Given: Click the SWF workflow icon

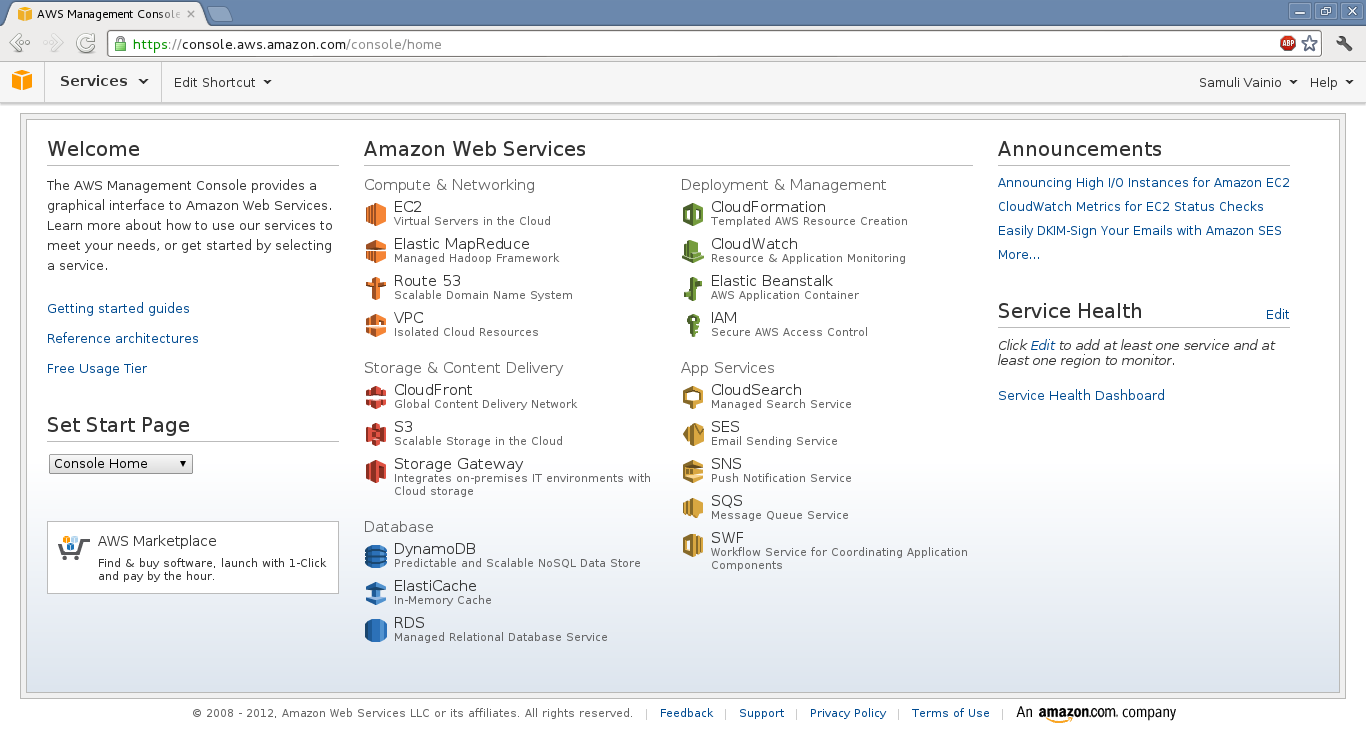Looking at the screenshot, I should 693,545.
